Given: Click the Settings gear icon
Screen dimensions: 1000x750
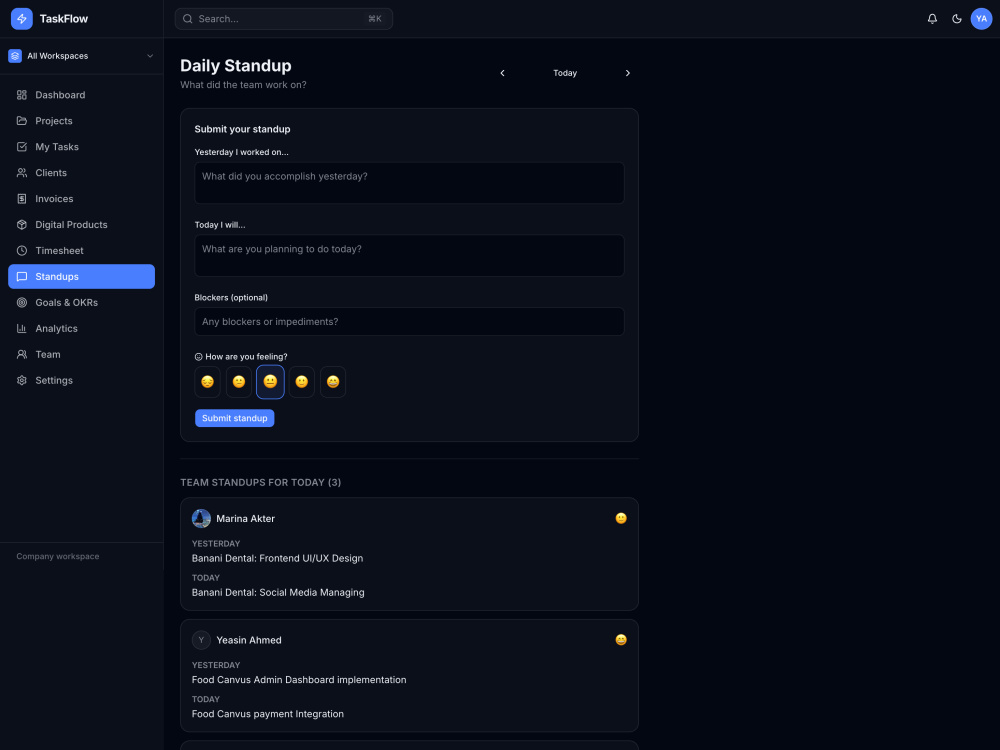Looking at the screenshot, I should tap(22, 380).
